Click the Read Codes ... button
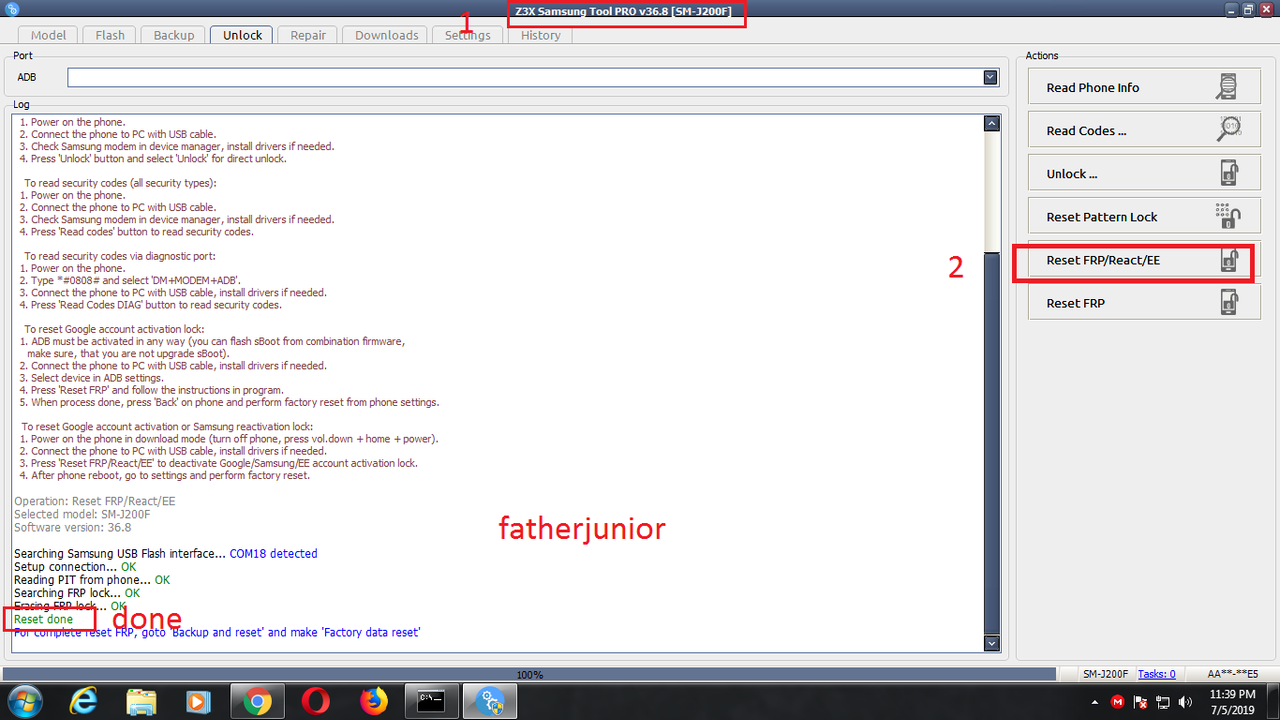The image size is (1280, 720). pyautogui.click(x=1144, y=131)
